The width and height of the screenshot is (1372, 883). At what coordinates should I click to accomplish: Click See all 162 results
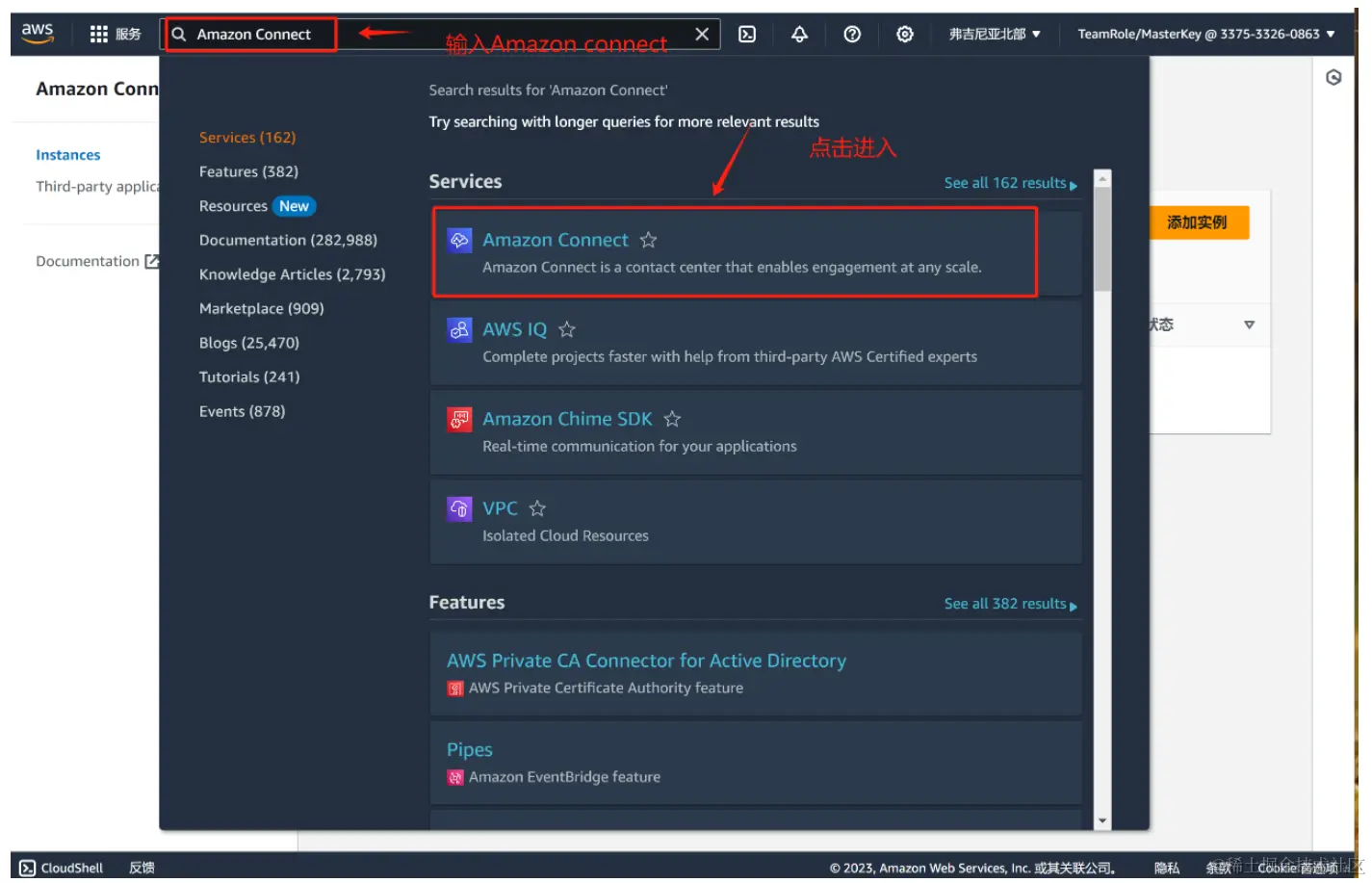[1010, 183]
